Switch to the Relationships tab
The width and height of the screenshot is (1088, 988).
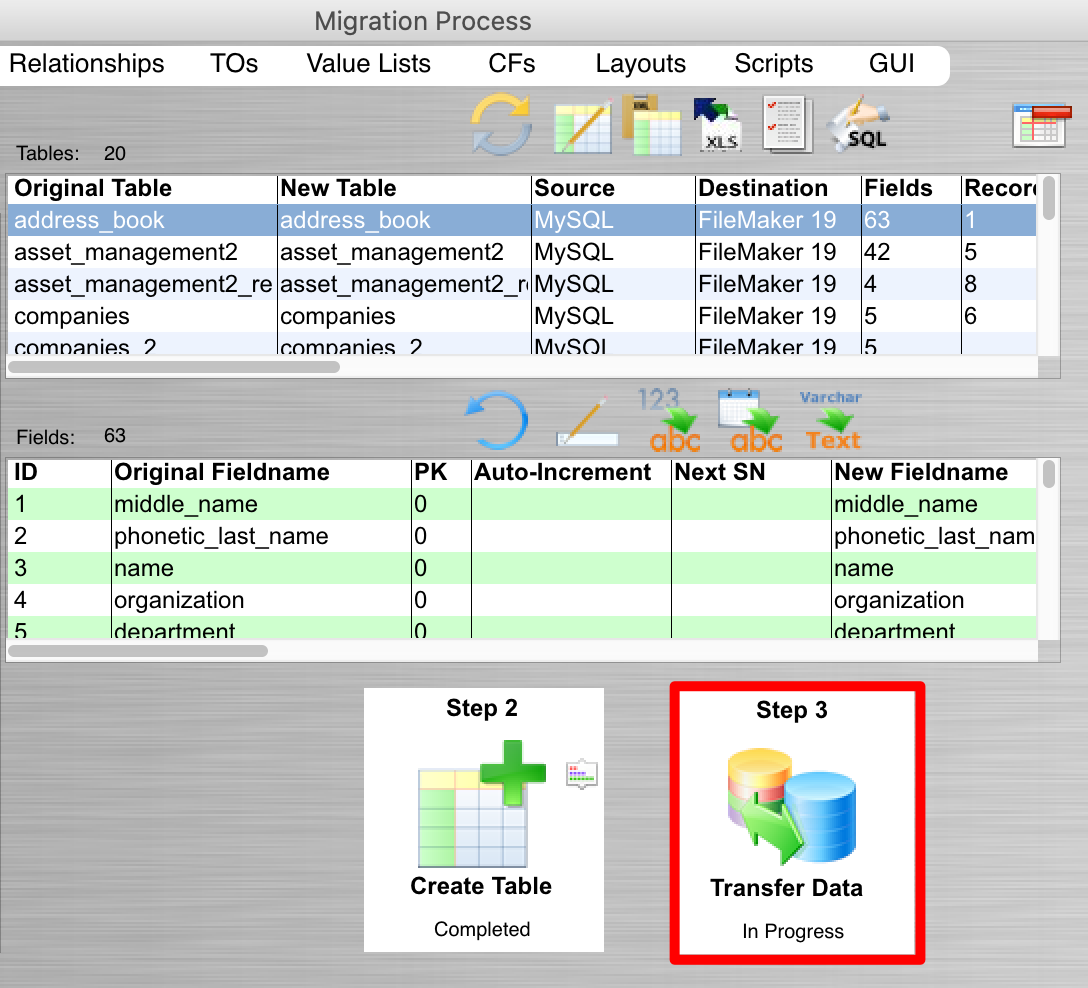coord(87,64)
